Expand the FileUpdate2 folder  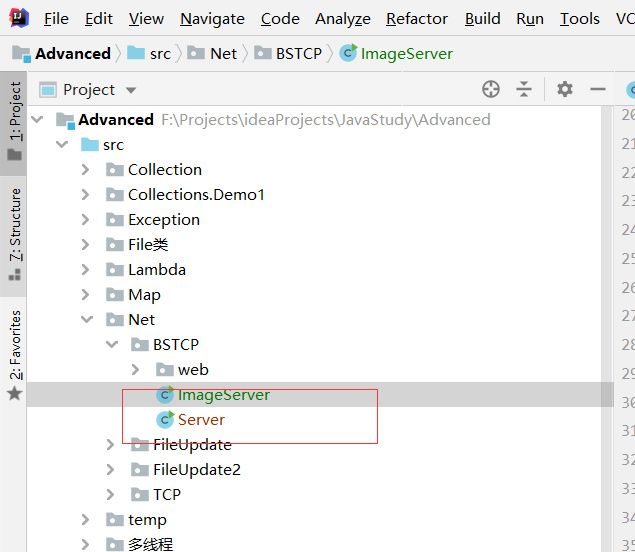coord(110,470)
